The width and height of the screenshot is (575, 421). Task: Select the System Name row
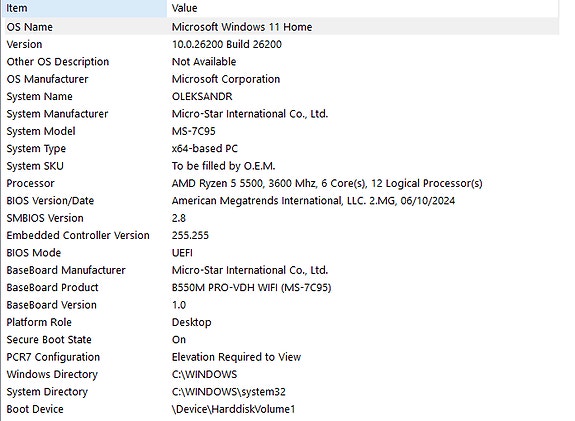(281, 96)
